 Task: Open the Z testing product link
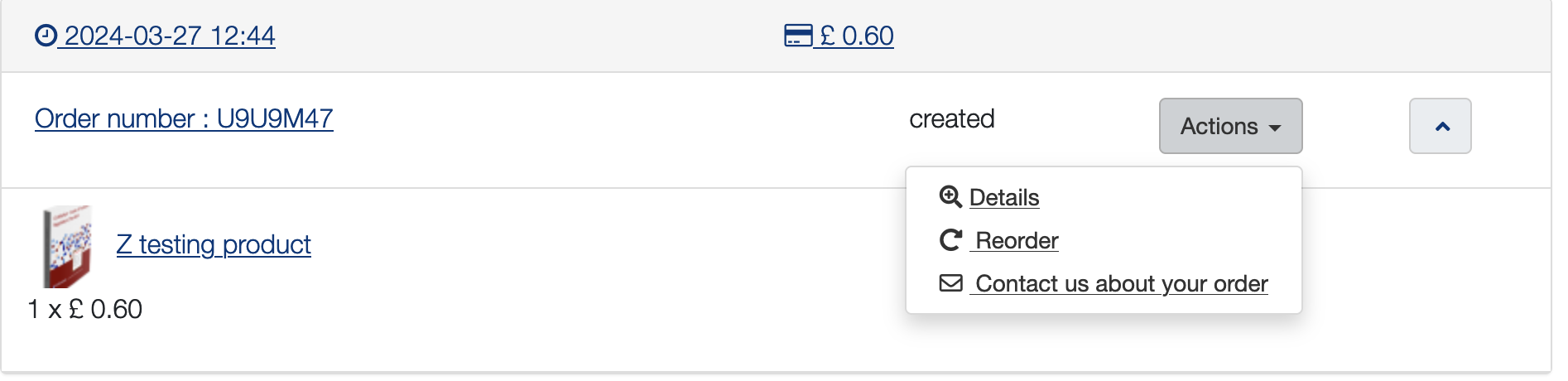click(x=214, y=244)
